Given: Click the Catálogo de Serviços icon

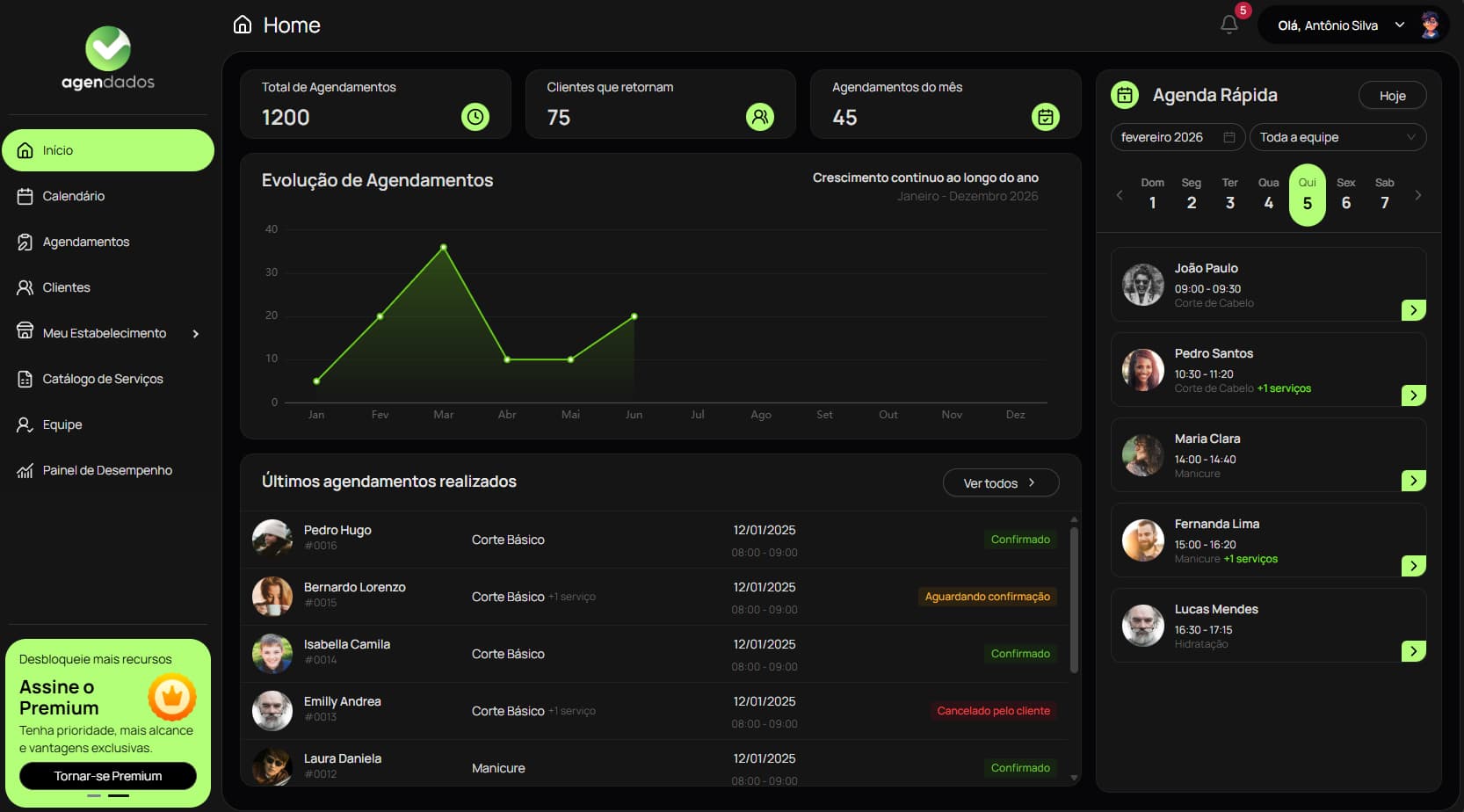Looking at the screenshot, I should tap(24, 378).
